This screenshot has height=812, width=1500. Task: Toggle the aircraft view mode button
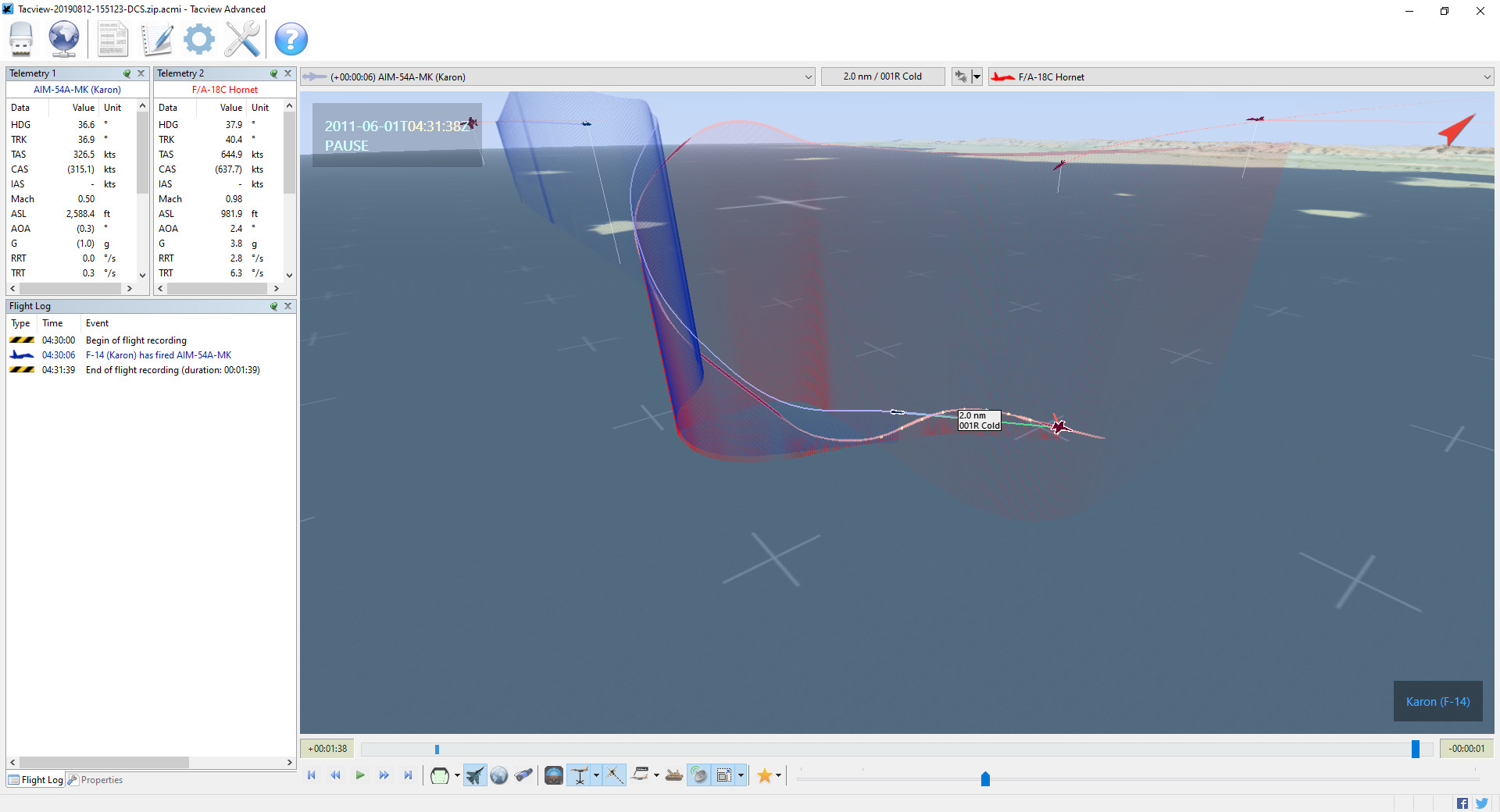tap(474, 775)
